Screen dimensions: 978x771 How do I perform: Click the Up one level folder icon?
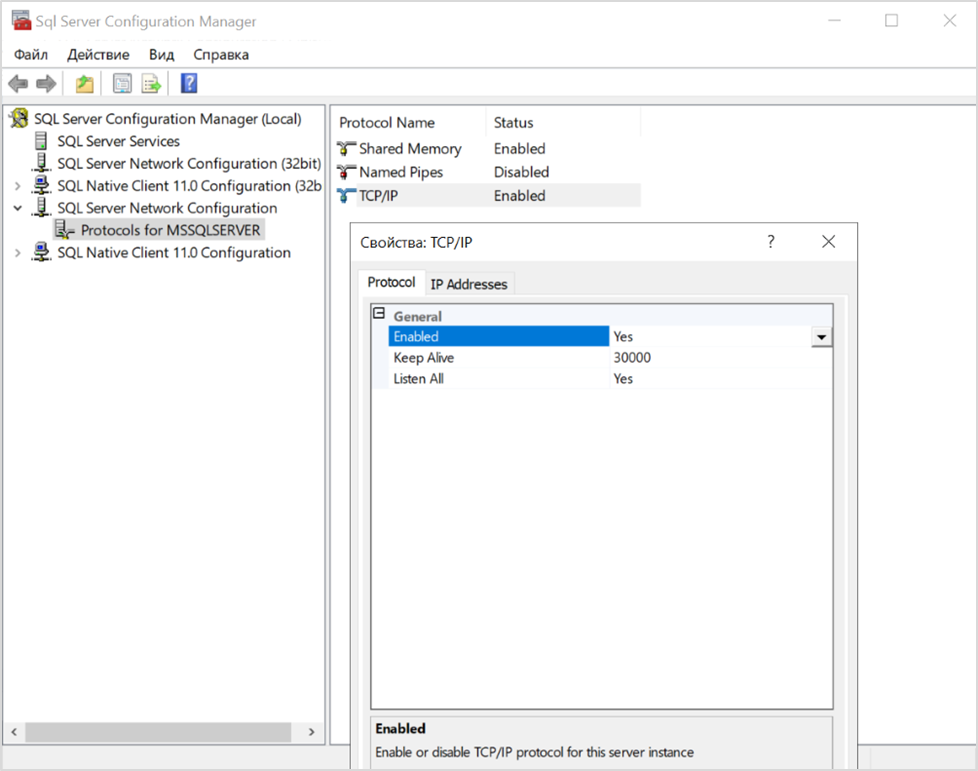(x=84, y=83)
